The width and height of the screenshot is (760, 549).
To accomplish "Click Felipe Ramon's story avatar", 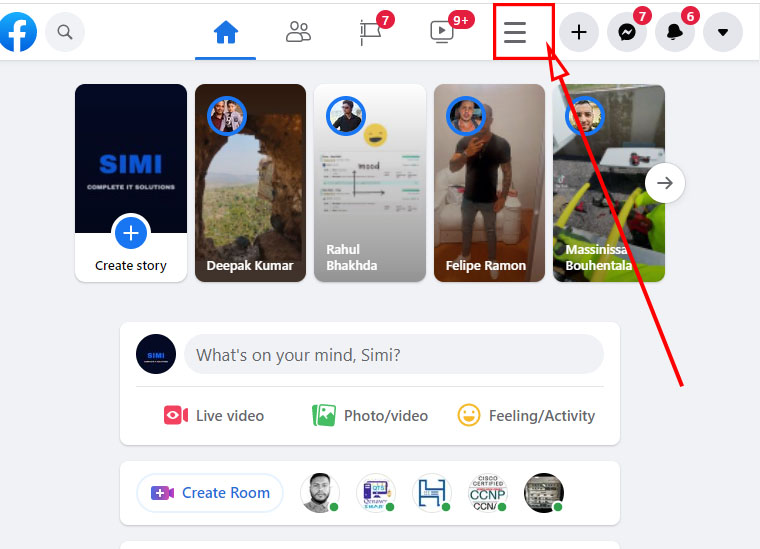I will point(466,116).
